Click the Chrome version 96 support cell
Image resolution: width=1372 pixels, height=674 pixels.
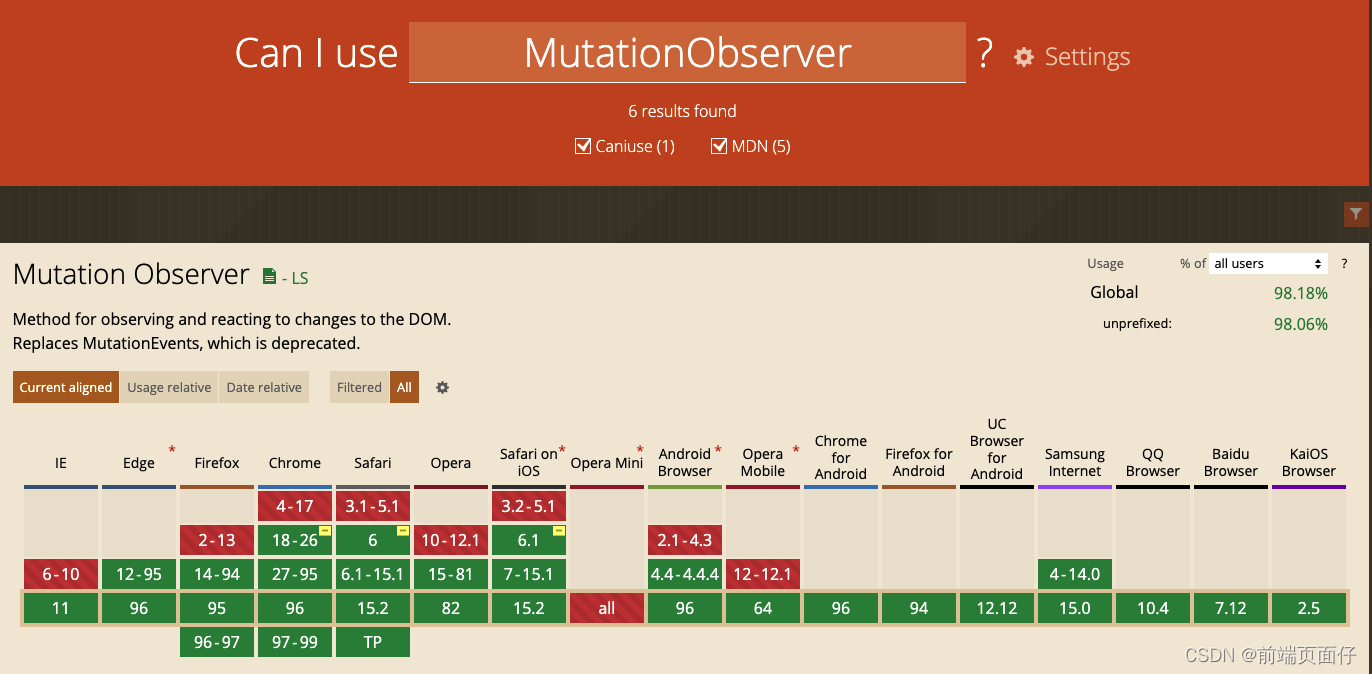click(295, 607)
